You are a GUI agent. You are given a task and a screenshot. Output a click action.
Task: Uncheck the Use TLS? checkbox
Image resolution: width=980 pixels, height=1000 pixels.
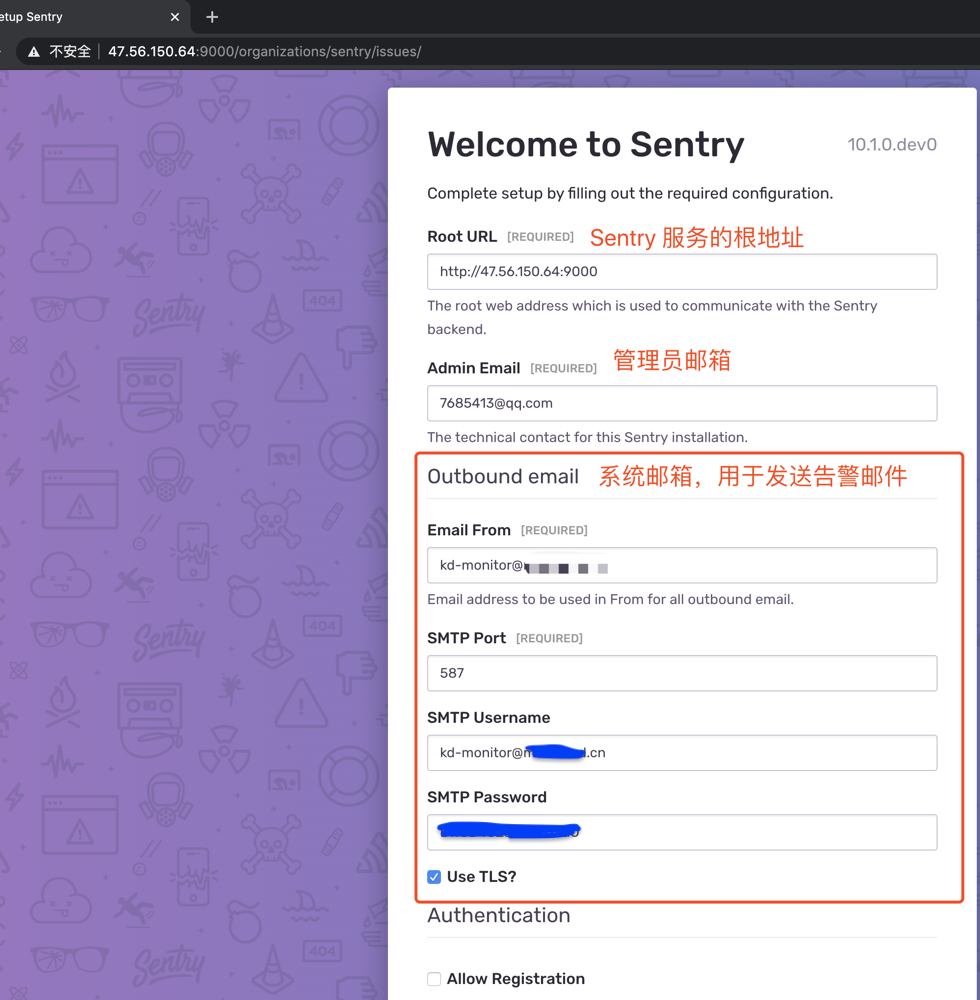point(434,877)
